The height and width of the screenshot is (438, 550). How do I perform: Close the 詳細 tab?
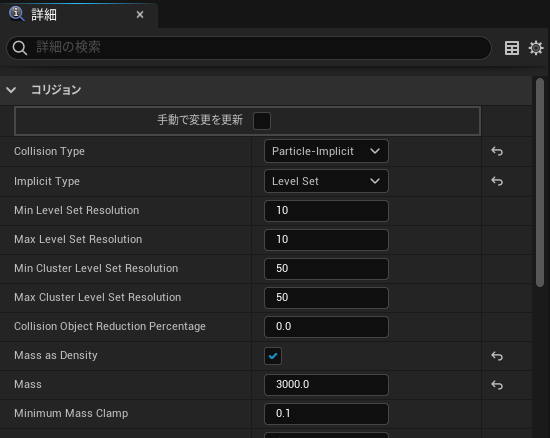click(x=140, y=15)
